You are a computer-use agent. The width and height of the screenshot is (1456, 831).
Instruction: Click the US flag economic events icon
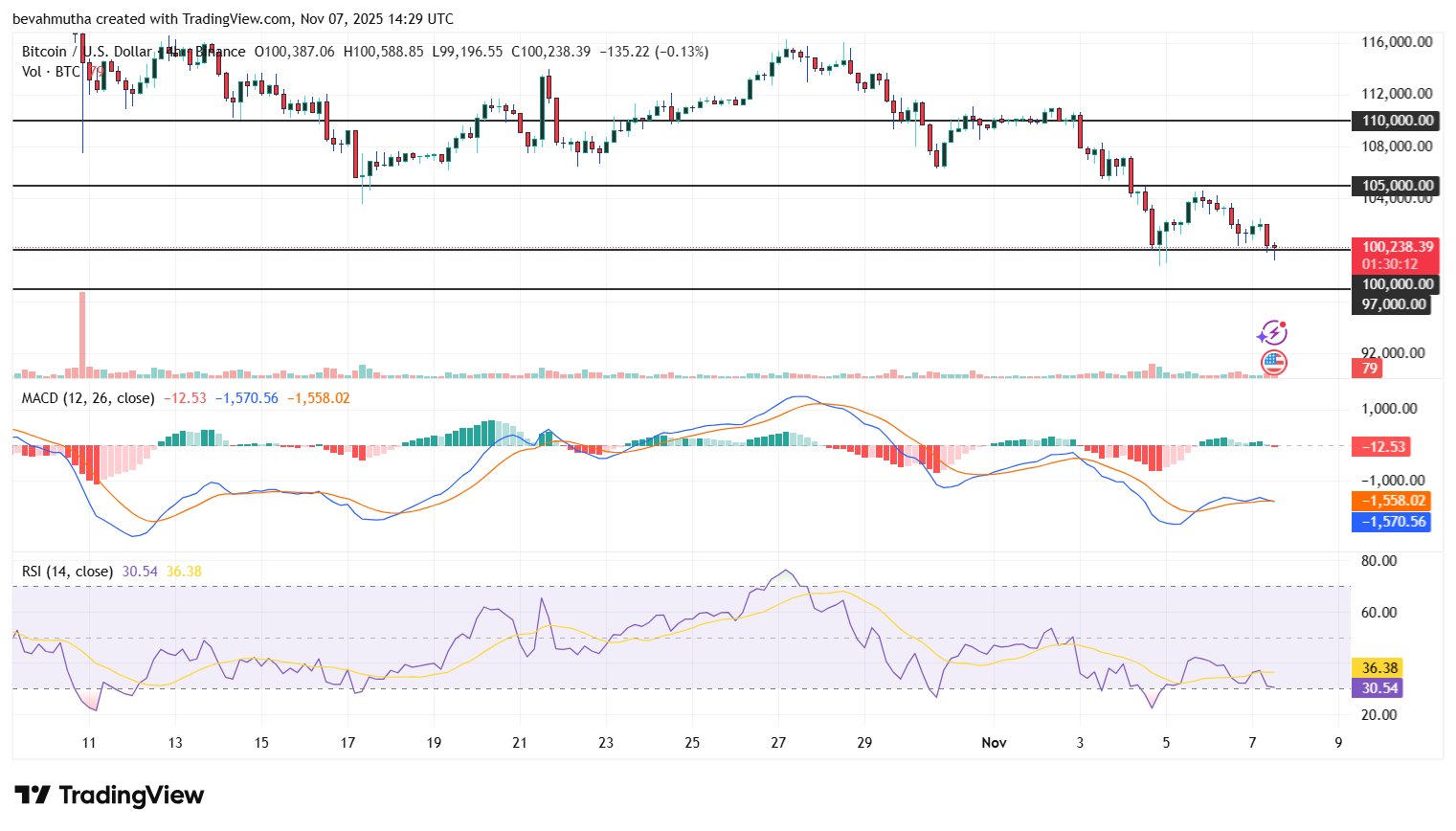pyautogui.click(x=1273, y=364)
